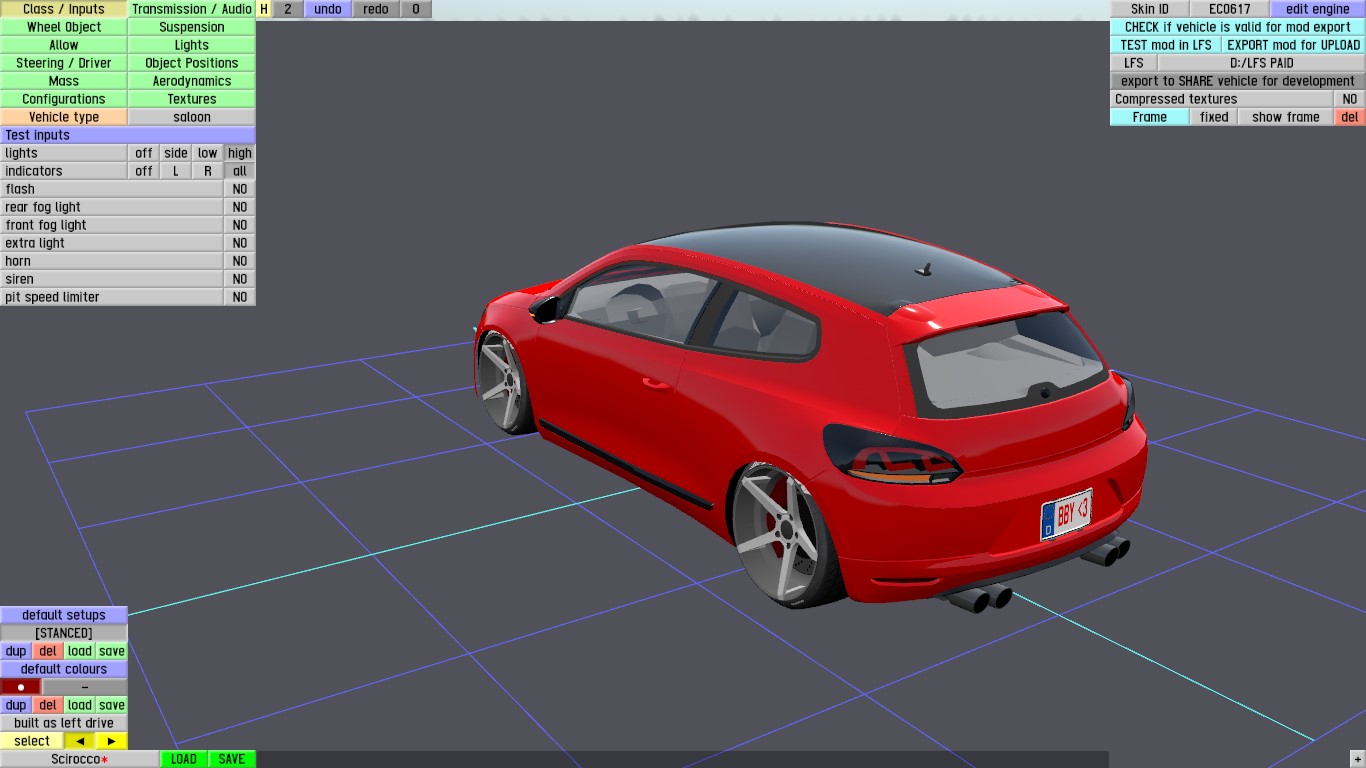Toggle built as left drive setting

64,723
